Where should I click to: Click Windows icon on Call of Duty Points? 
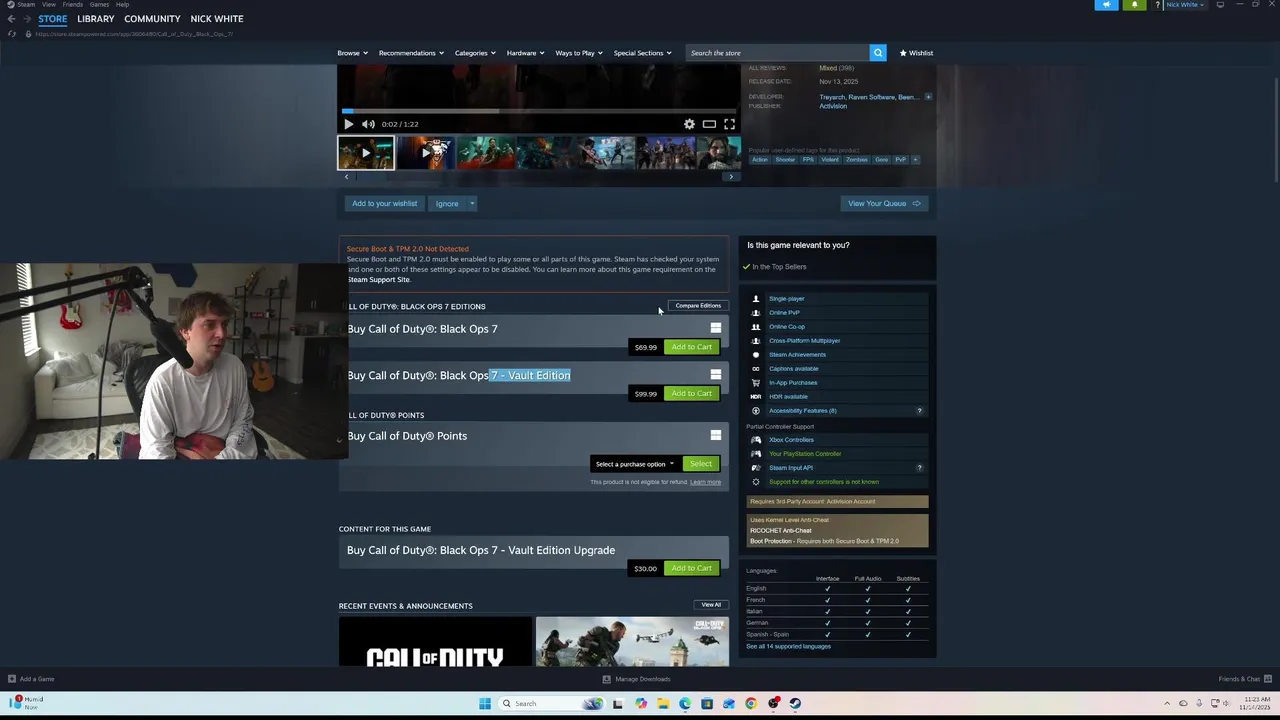(715, 435)
